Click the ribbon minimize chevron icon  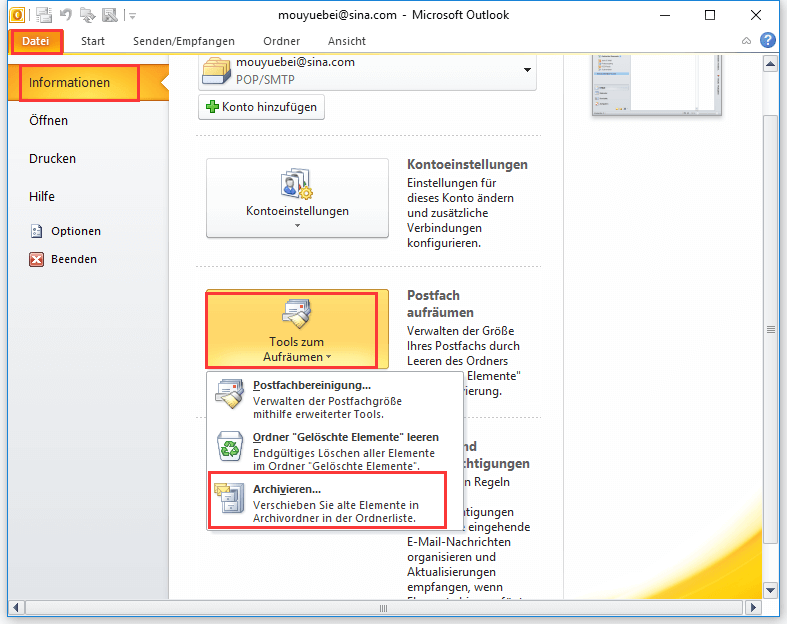746,41
